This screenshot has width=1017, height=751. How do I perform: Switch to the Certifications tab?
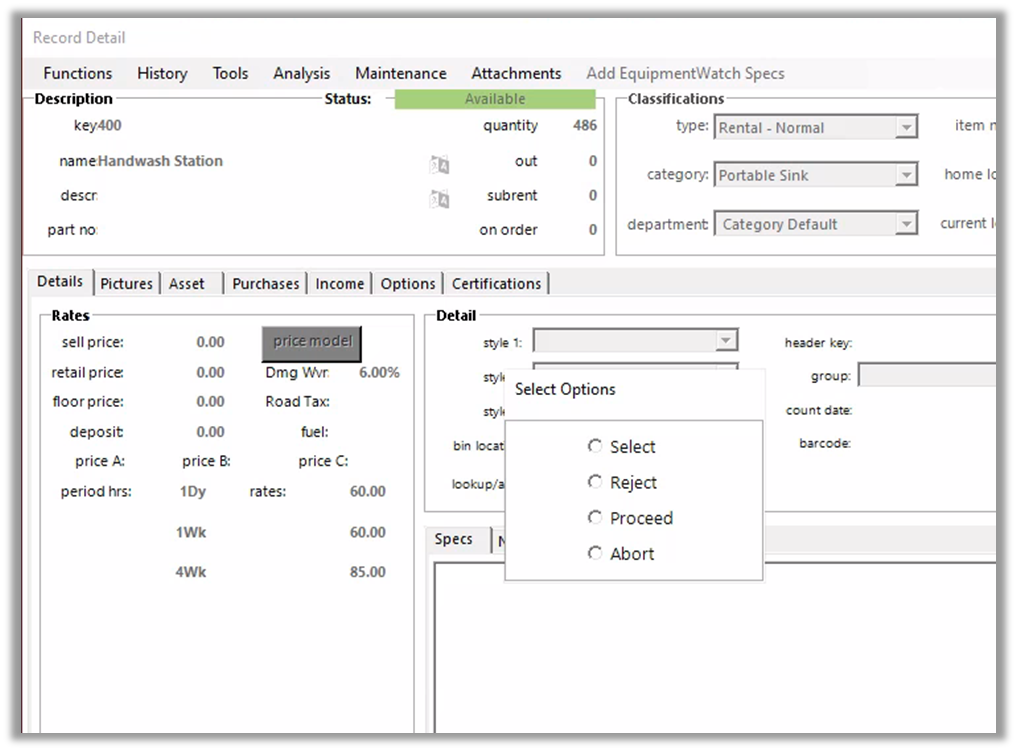click(x=496, y=284)
